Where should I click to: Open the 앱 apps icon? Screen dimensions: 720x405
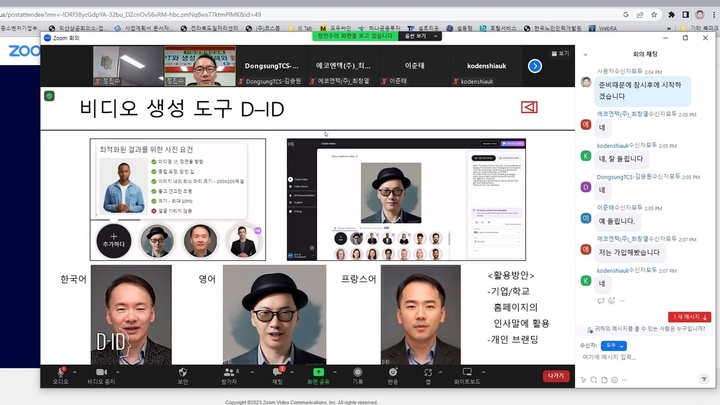coord(428,376)
